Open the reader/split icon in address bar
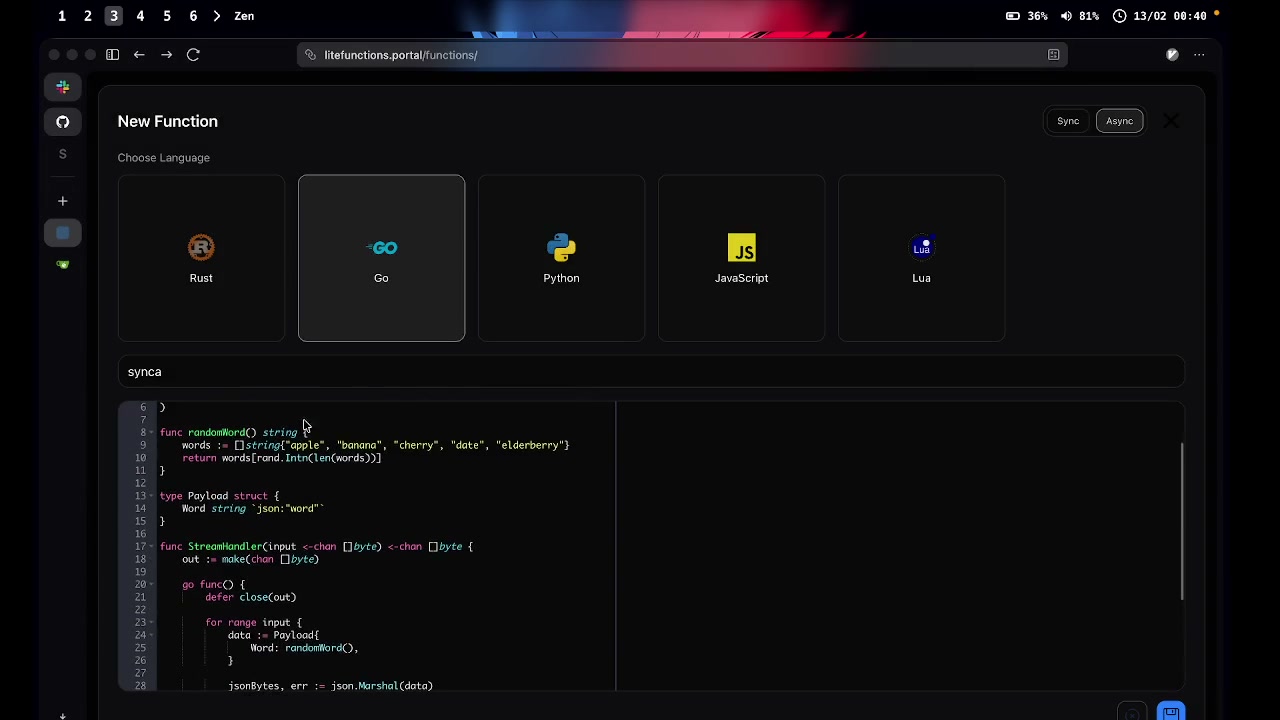1280x720 pixels. pyautogui.click(x=1053, y=55)
